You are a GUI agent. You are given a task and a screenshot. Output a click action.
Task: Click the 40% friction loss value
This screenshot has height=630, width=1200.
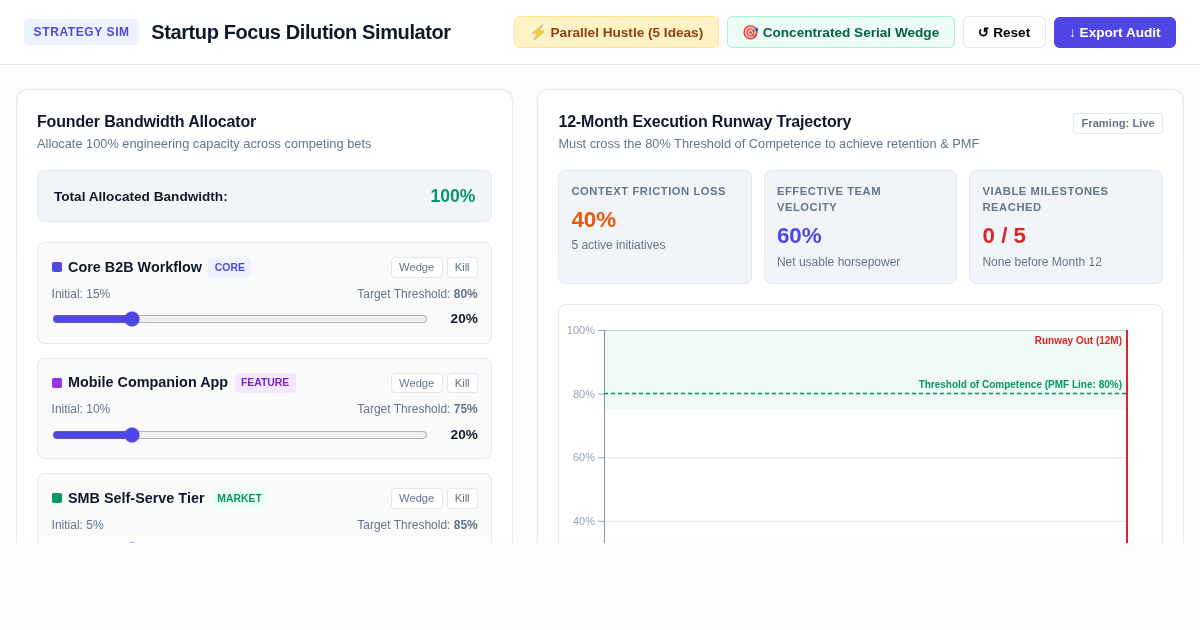(x=594, y=220)
